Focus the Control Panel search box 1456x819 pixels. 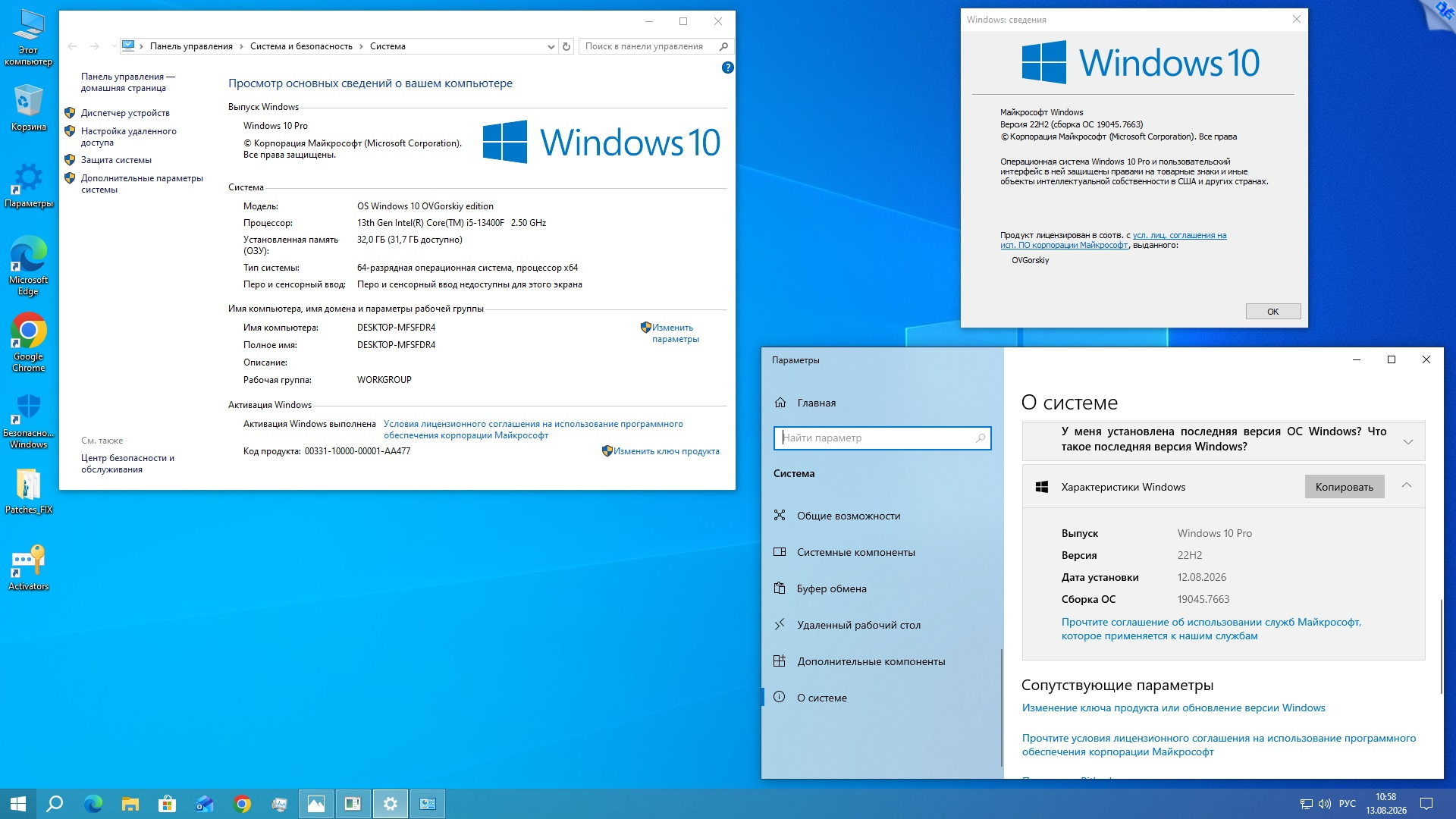(x=656, y=46)
